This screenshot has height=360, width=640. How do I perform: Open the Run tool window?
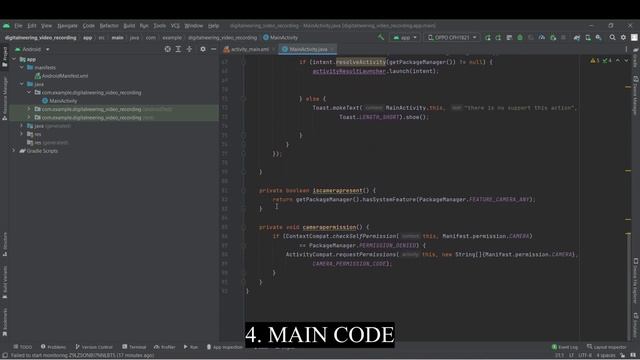tap(191, 347)
